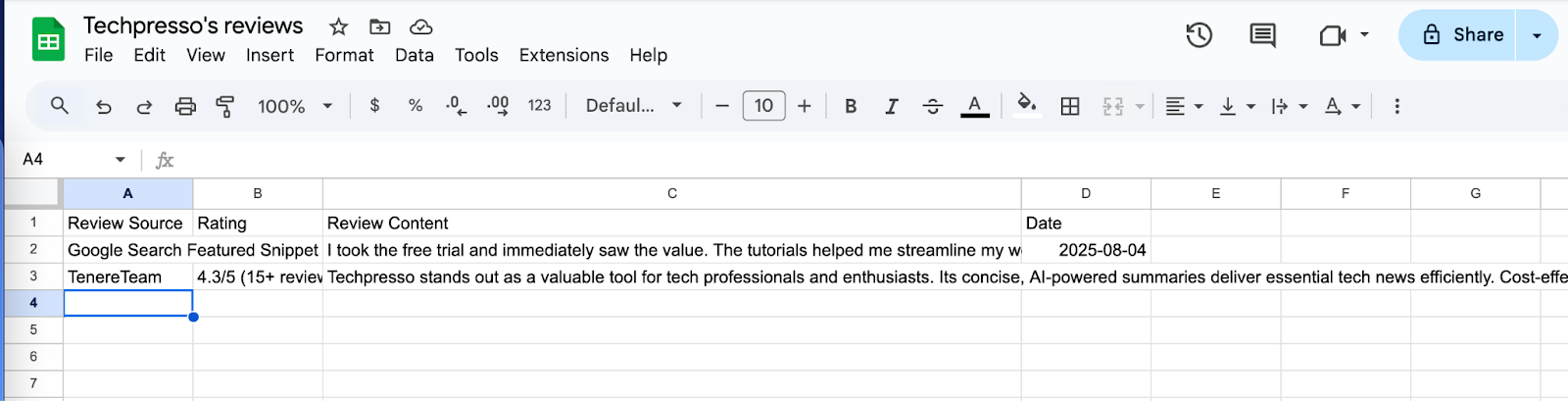Select the Review Content header cell
Image resolution: width=1568 pixels, height=401 pixels.
(x=672, y=223)
